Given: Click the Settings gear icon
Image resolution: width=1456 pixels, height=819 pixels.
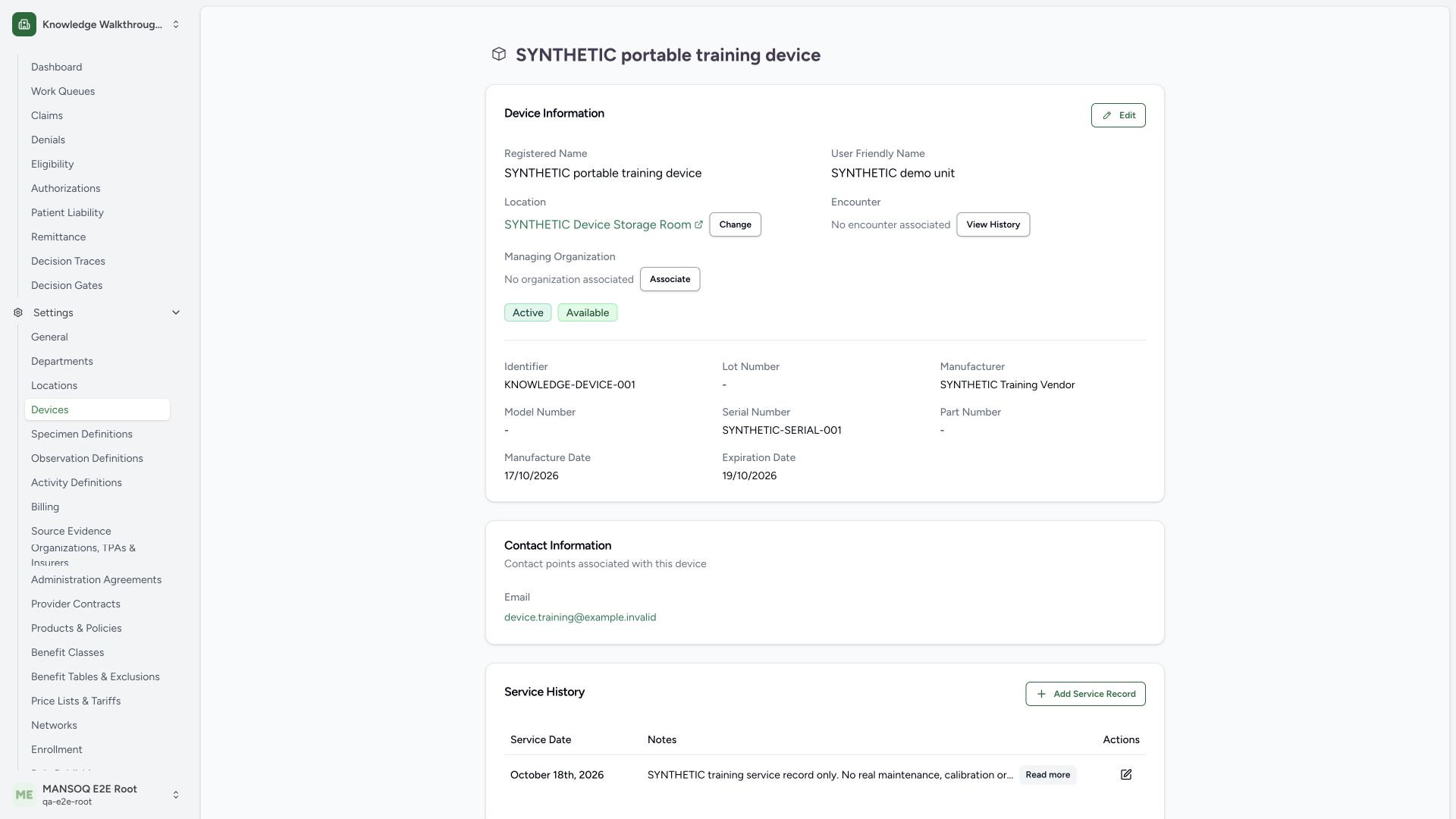Looking at the screenshot, I should click(x=18, y=312).
